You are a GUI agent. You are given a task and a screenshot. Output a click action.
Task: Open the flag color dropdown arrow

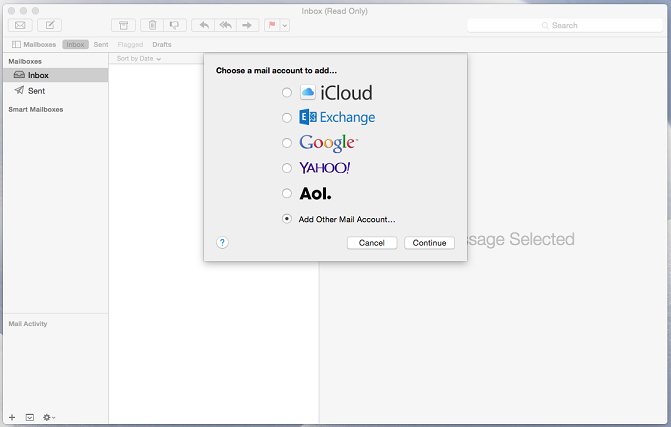pos(284,25)
